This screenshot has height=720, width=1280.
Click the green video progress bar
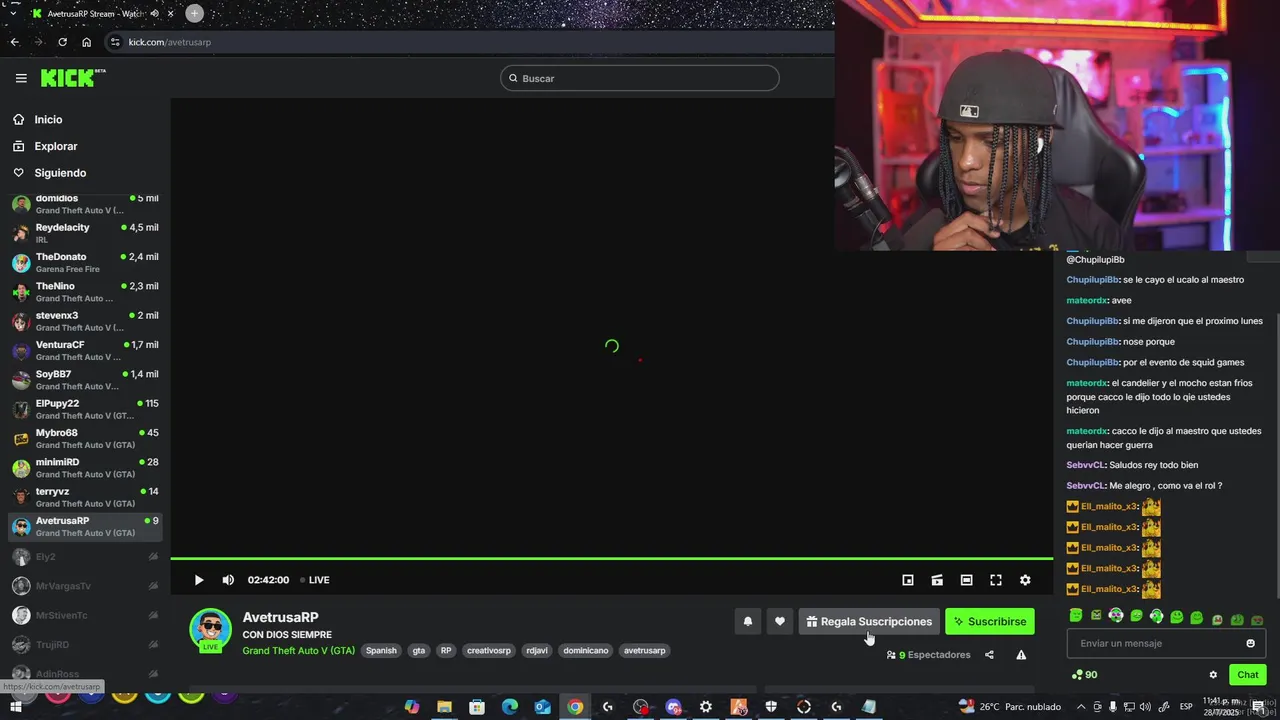(x=612, y=558)
